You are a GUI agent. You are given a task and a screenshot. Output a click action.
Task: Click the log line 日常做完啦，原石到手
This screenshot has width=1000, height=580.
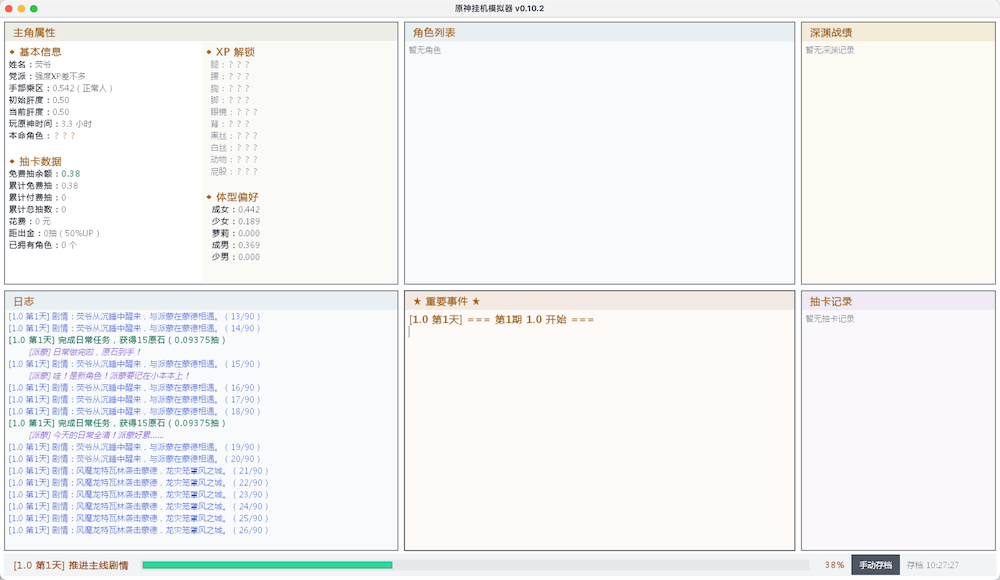tap(85, 352)
